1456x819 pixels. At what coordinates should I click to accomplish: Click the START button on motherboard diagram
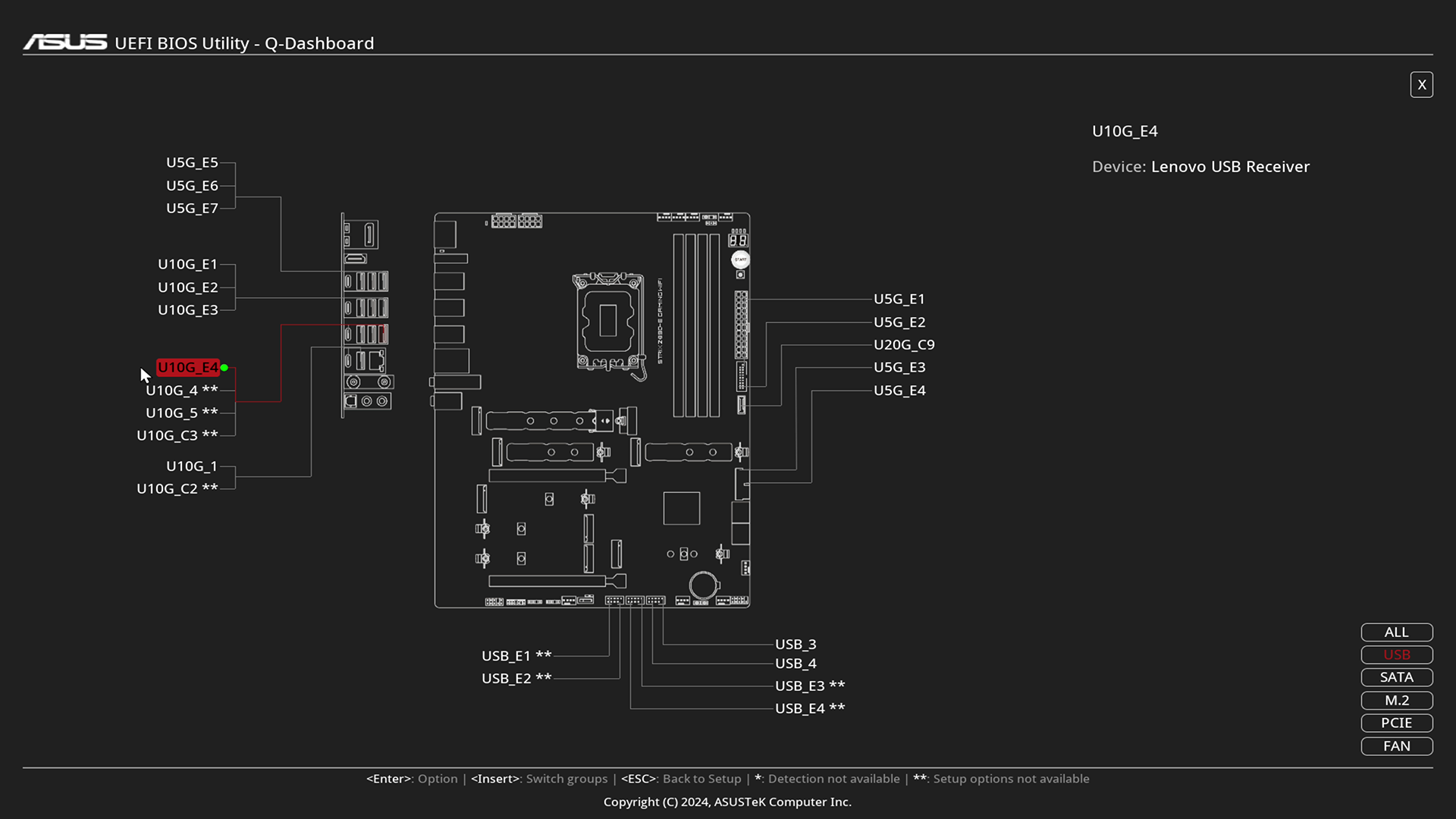(x=740, y=259)
